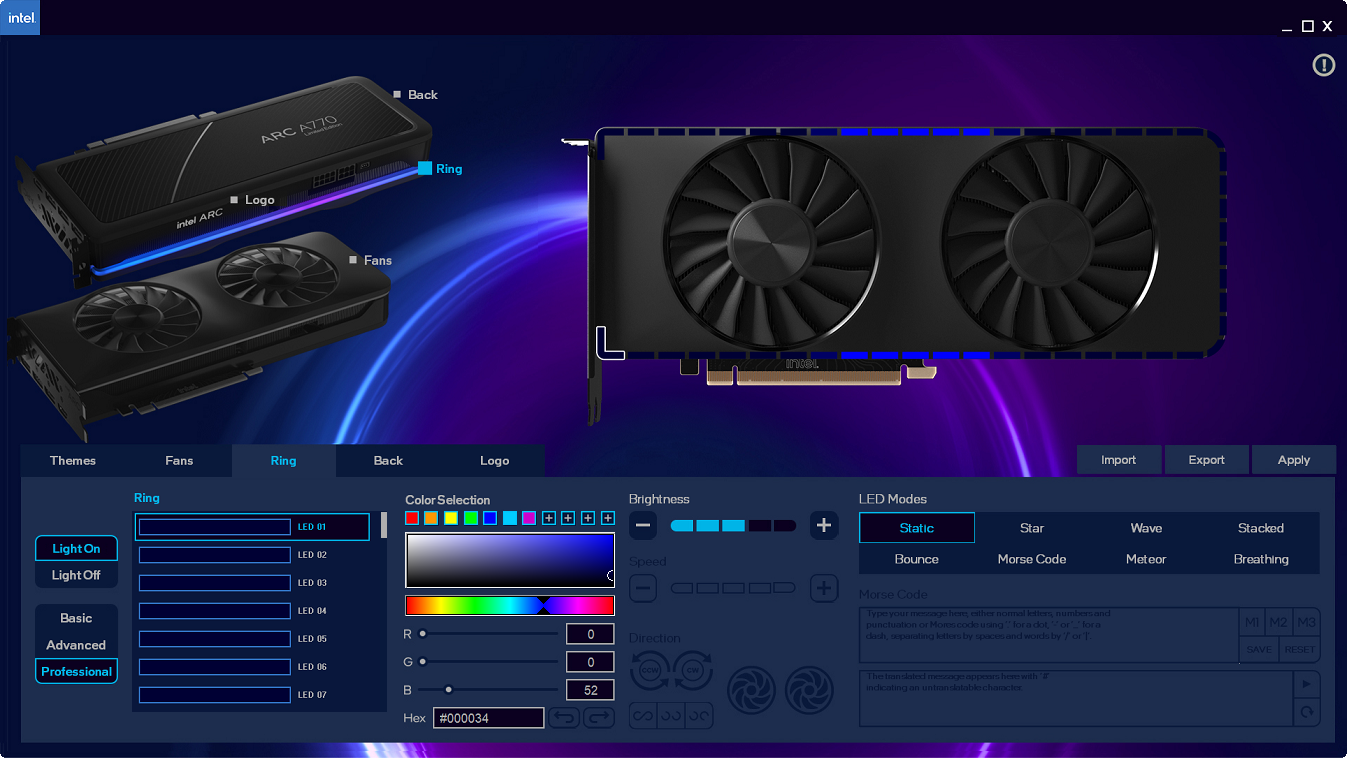The width and height of the screenshot is (1347, 758).
Task: Select the Static LED mode
Action: pos(917,528)
